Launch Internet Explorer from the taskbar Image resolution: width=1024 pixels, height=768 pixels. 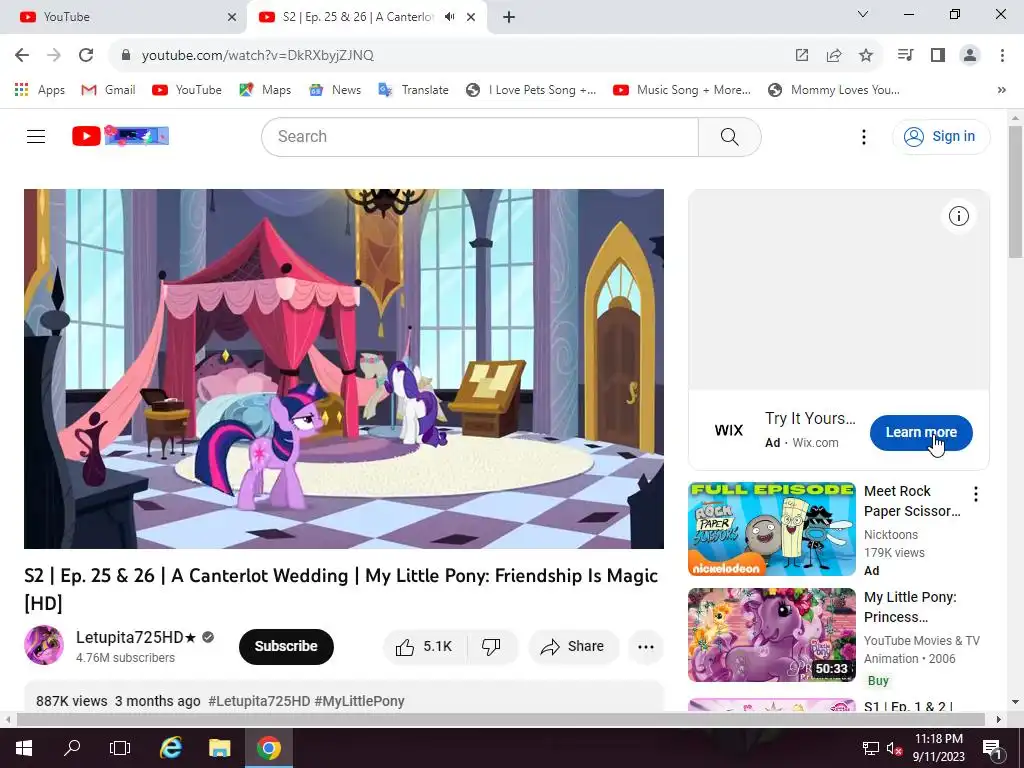(170, 748)
